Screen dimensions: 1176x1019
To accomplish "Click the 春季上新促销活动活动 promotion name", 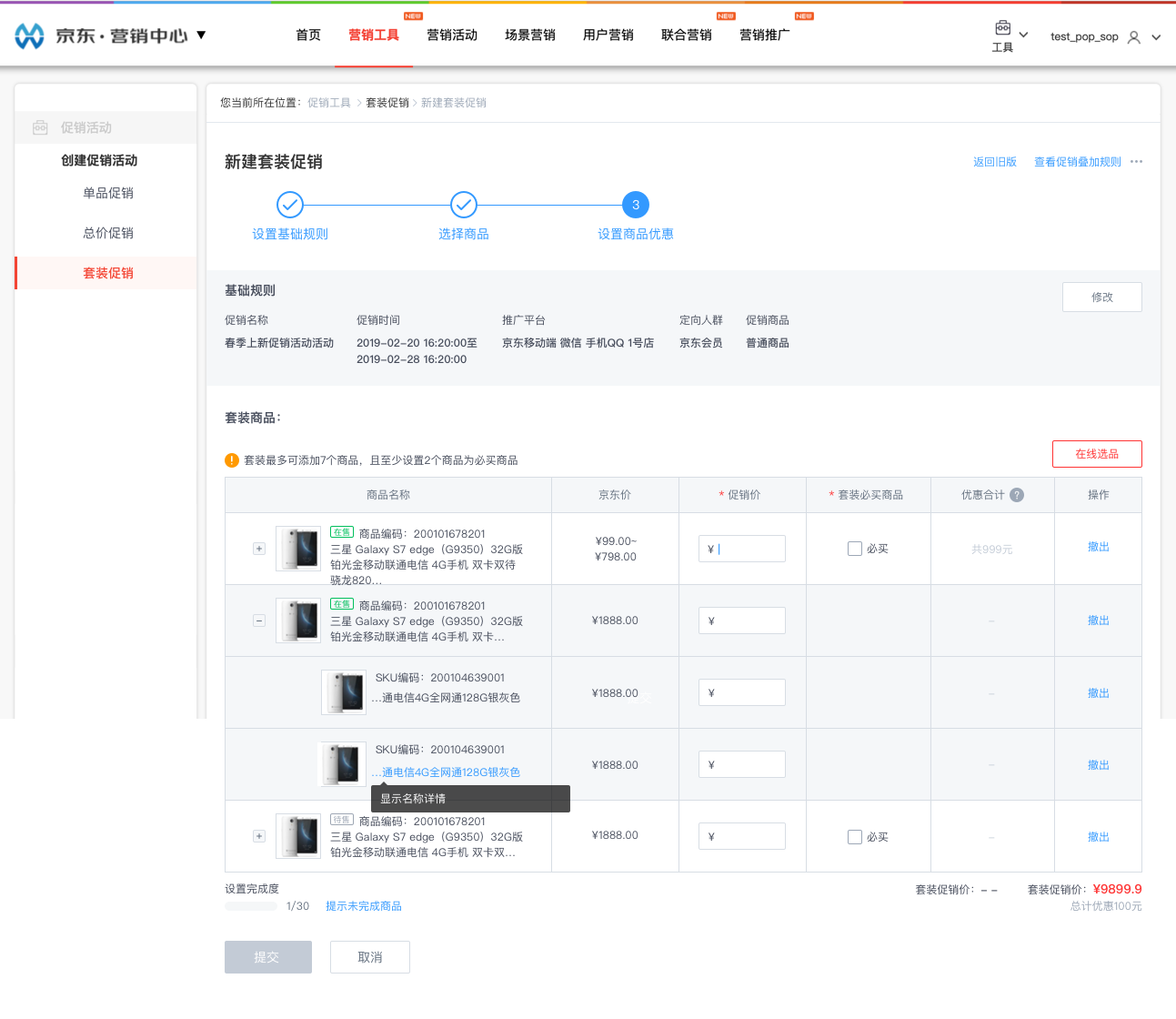I will (x=279, y=343).
